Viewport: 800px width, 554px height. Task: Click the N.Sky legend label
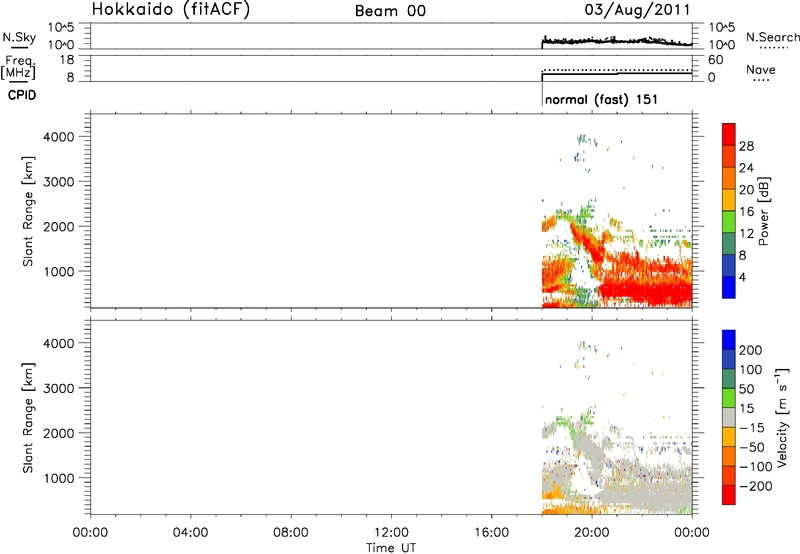tap(19, 37)
